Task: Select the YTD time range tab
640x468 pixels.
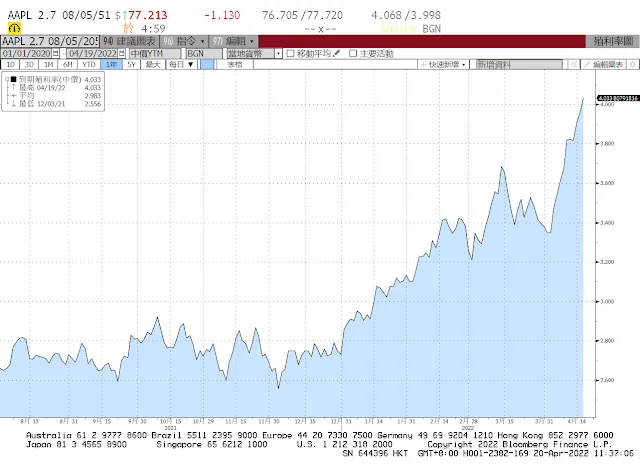Action: [89, 64]
